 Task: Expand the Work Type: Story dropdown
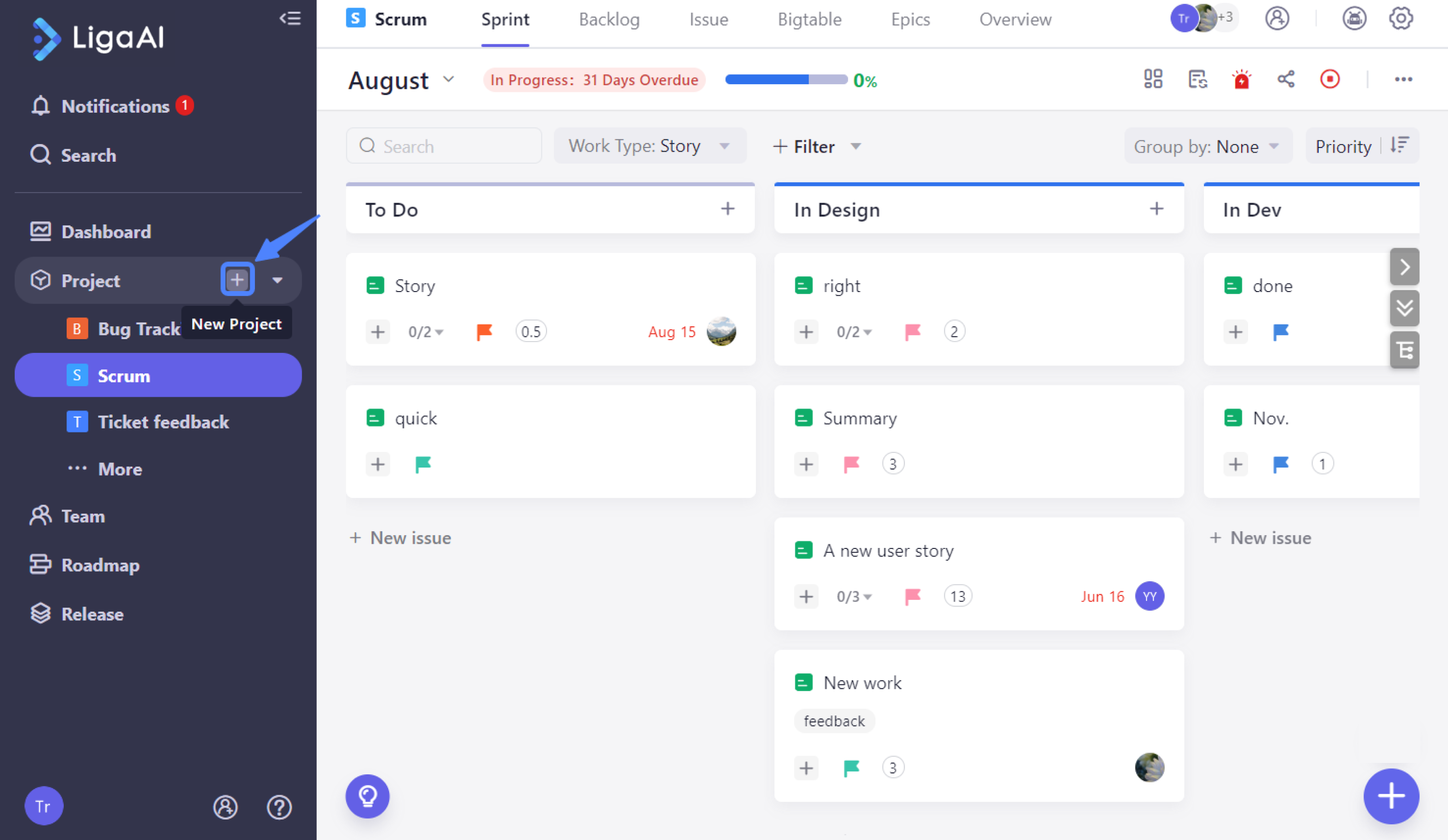tap(649, 146)
